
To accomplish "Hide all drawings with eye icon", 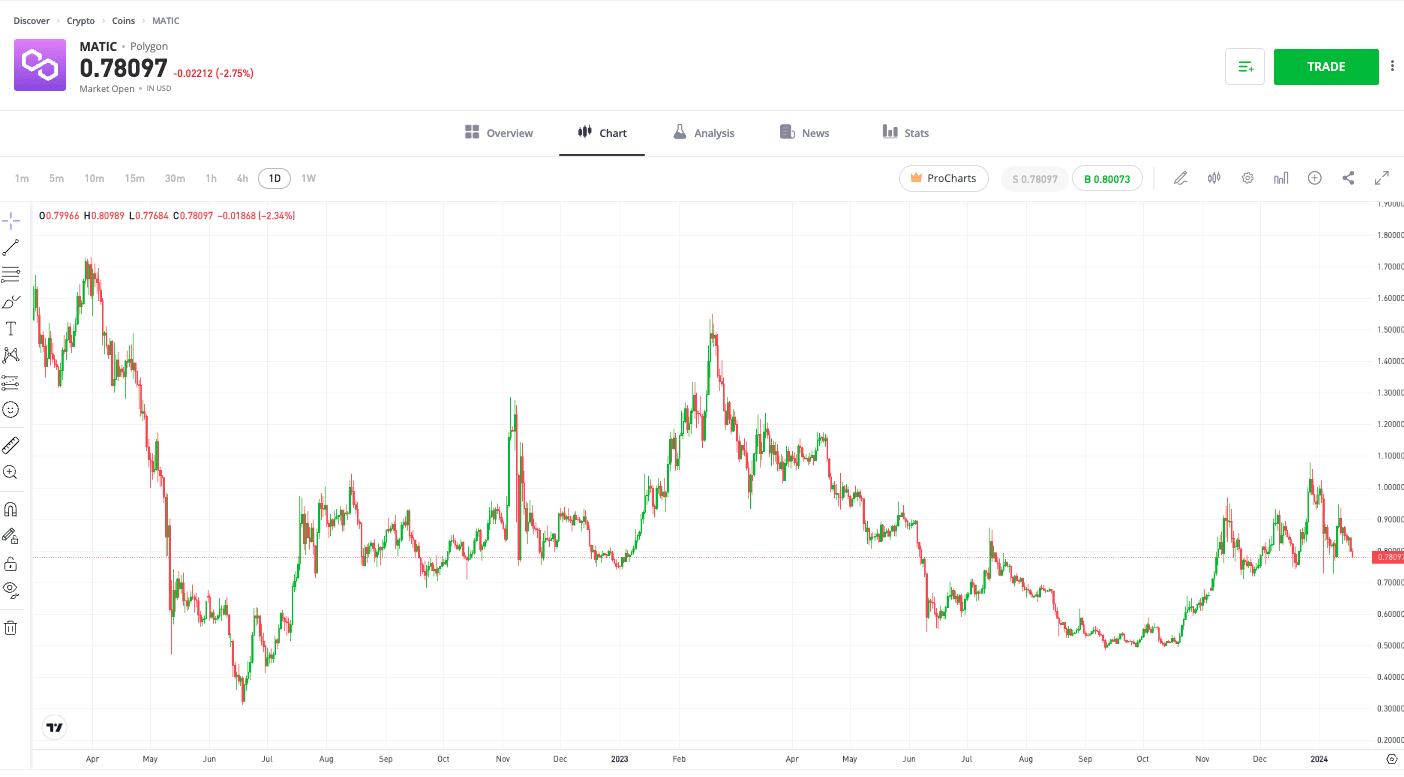I will (11, 589).
